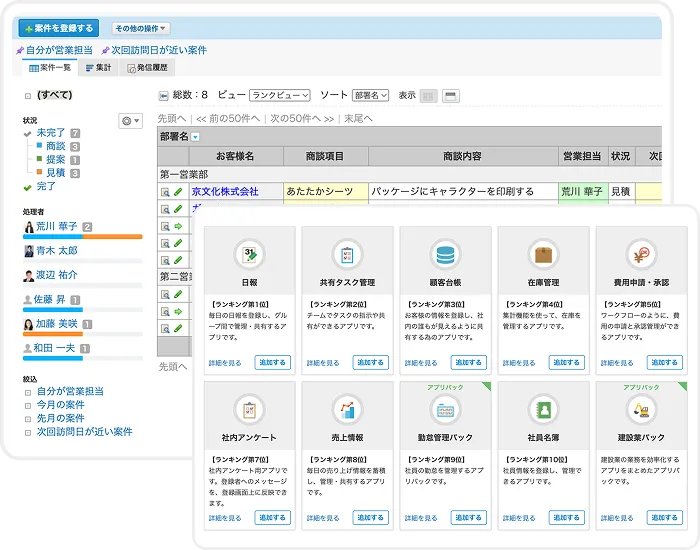Switch to the 集計 tab
The height and width of the screenshot is (550, 700).
98,68
